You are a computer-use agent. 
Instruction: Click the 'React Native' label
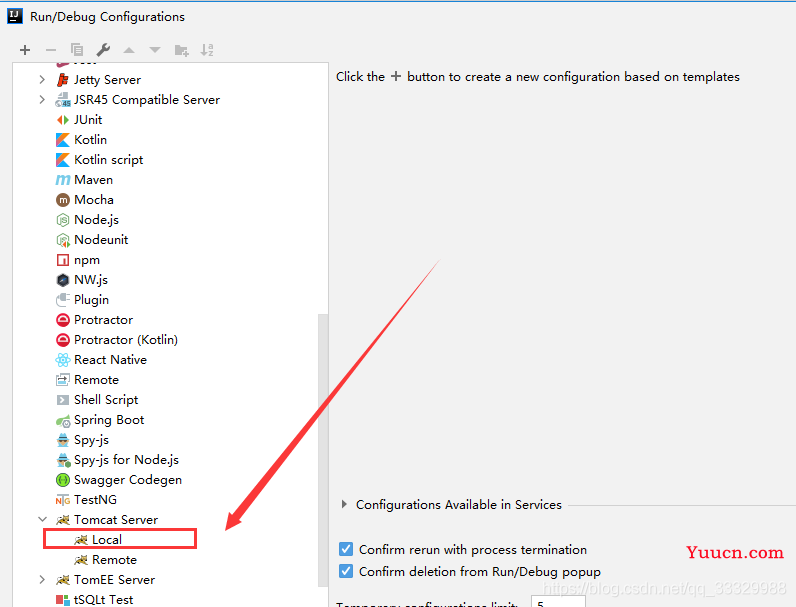pyautogui.click(x=110, y=360)
